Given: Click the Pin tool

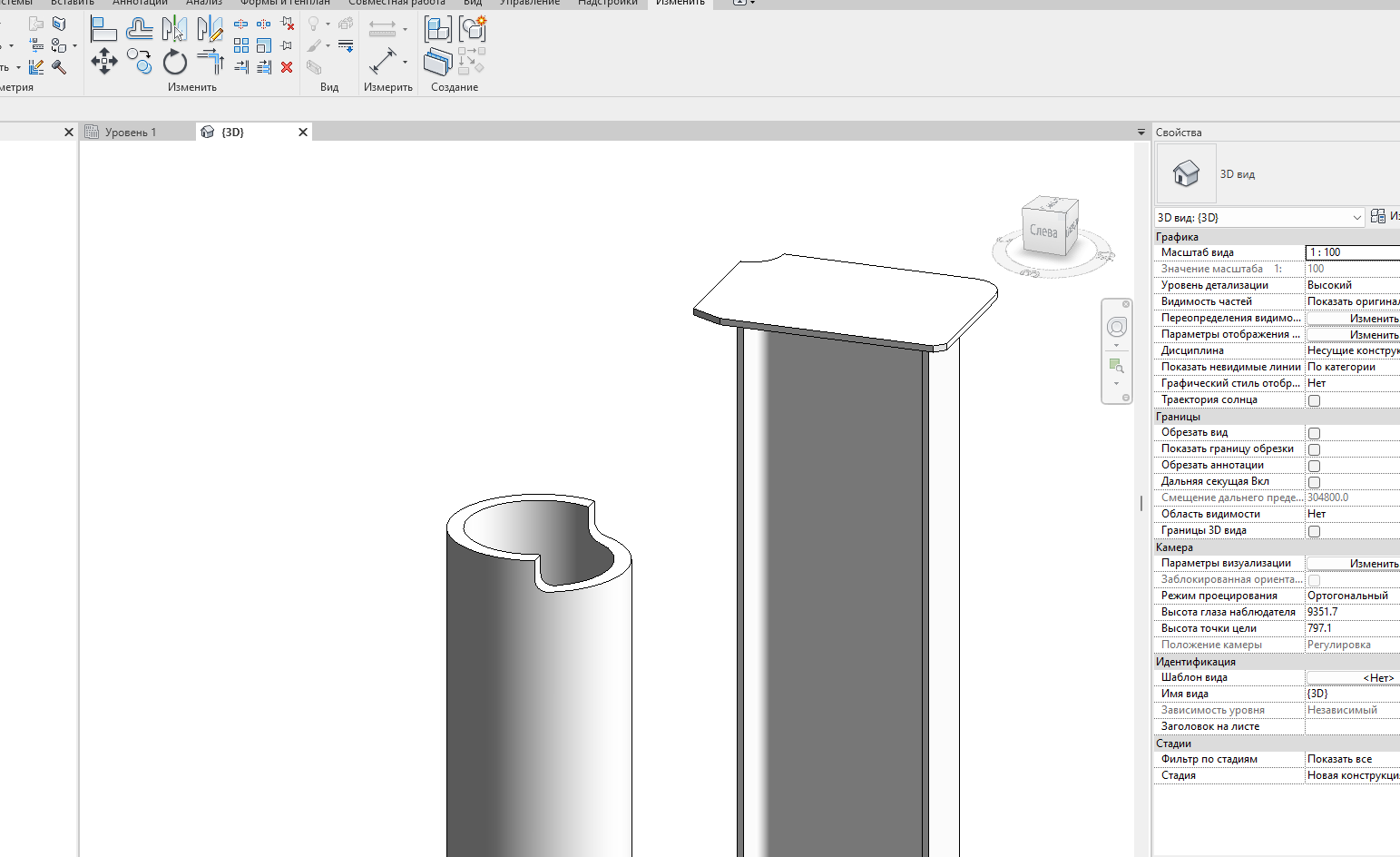Looking at the screenshot, I should pos(287,45).
